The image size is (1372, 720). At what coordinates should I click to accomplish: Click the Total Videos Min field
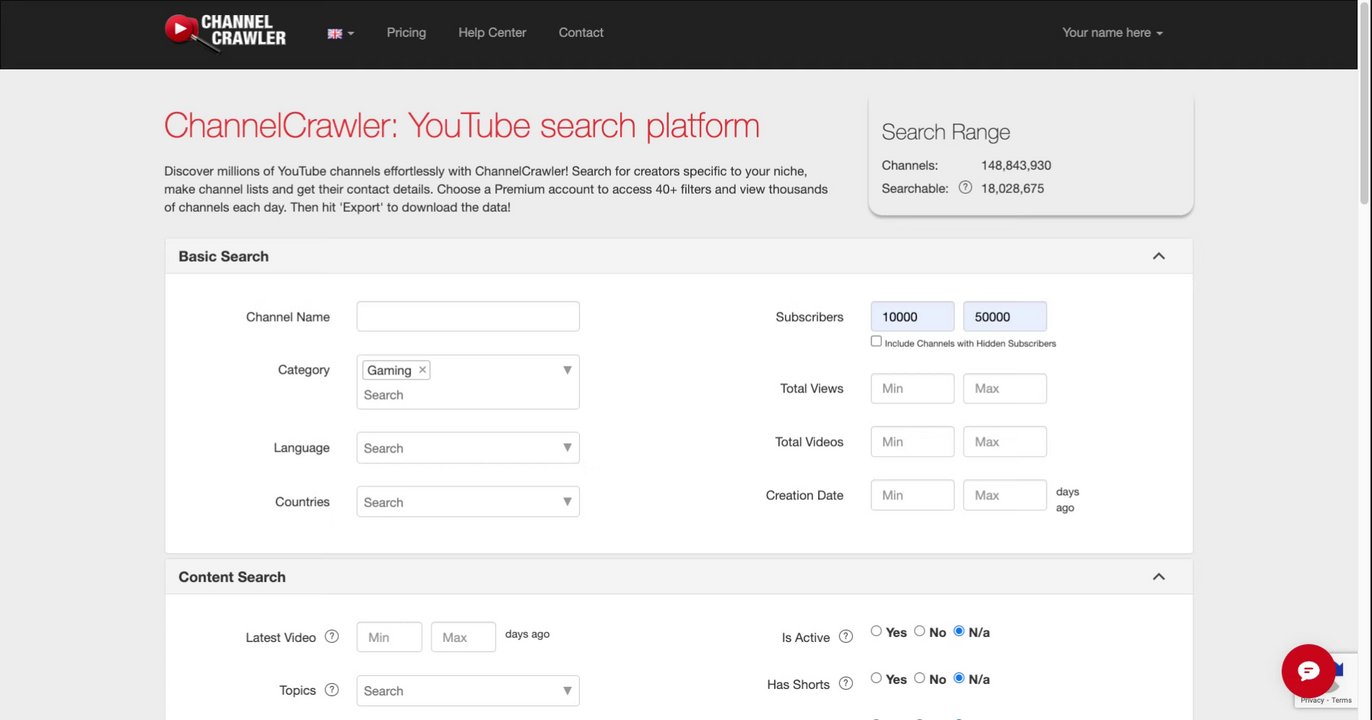click(913, 442)
